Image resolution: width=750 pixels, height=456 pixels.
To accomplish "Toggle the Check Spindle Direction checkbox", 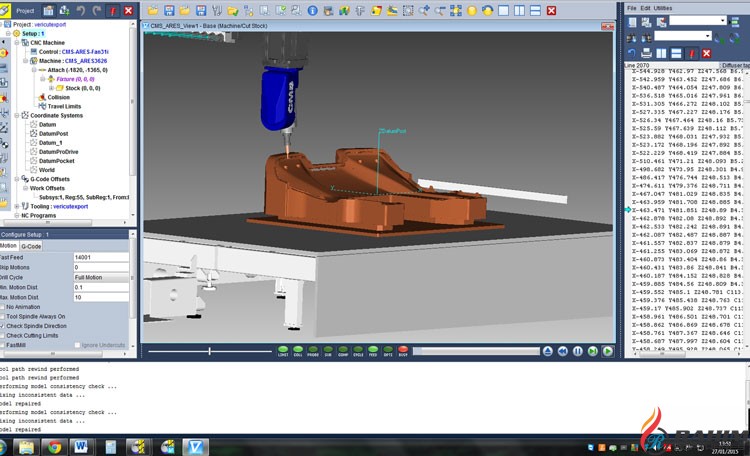I will [x=3, y=326].
